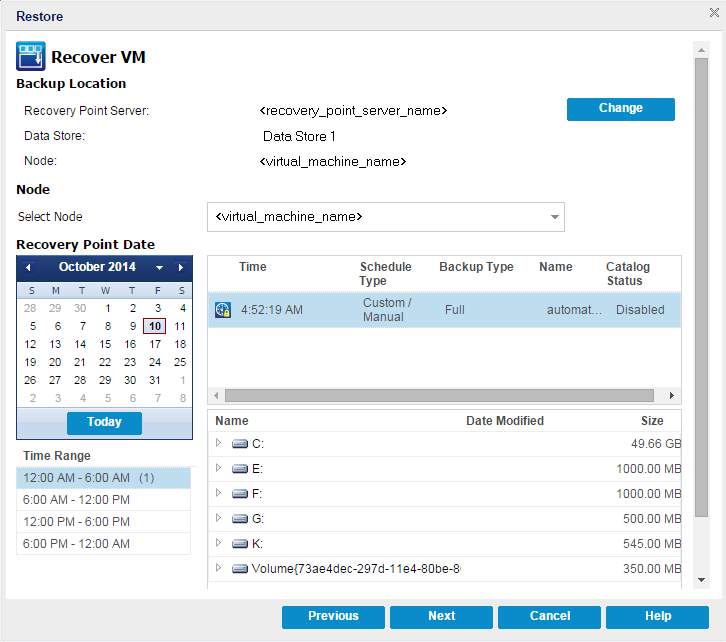
Task: Click the K: drive icon
Action: [239, 544]
